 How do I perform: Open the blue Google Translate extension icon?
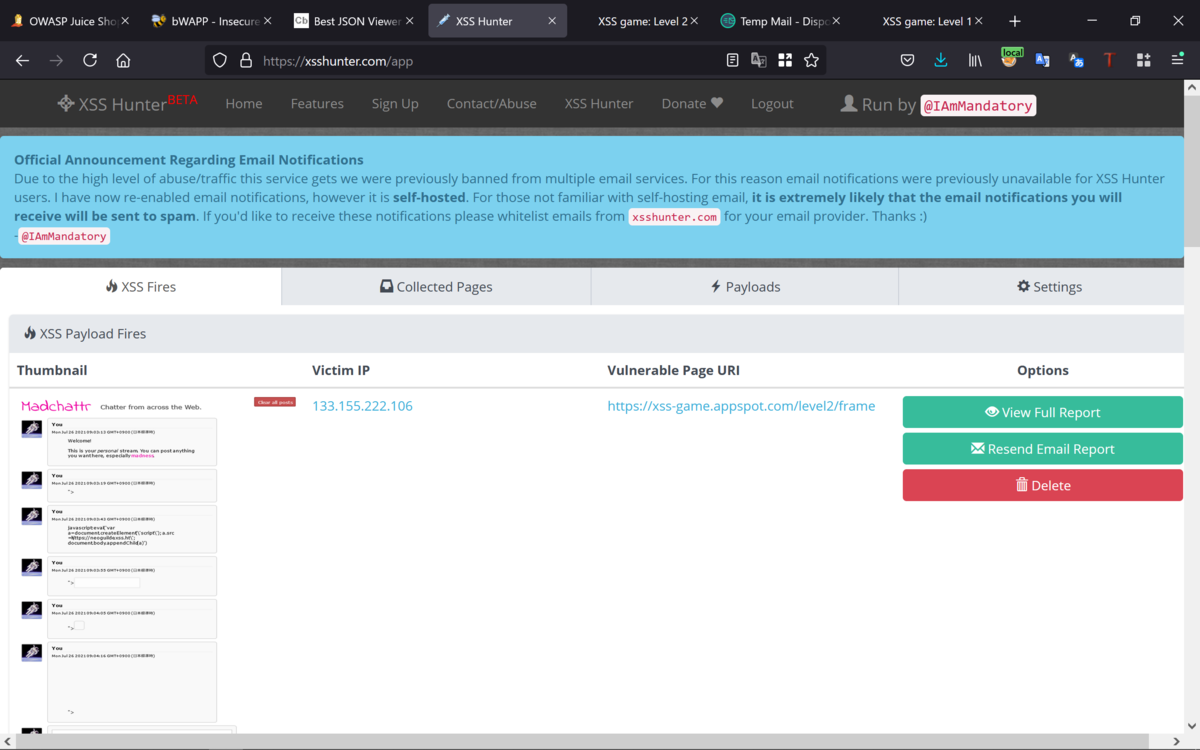1042,60
